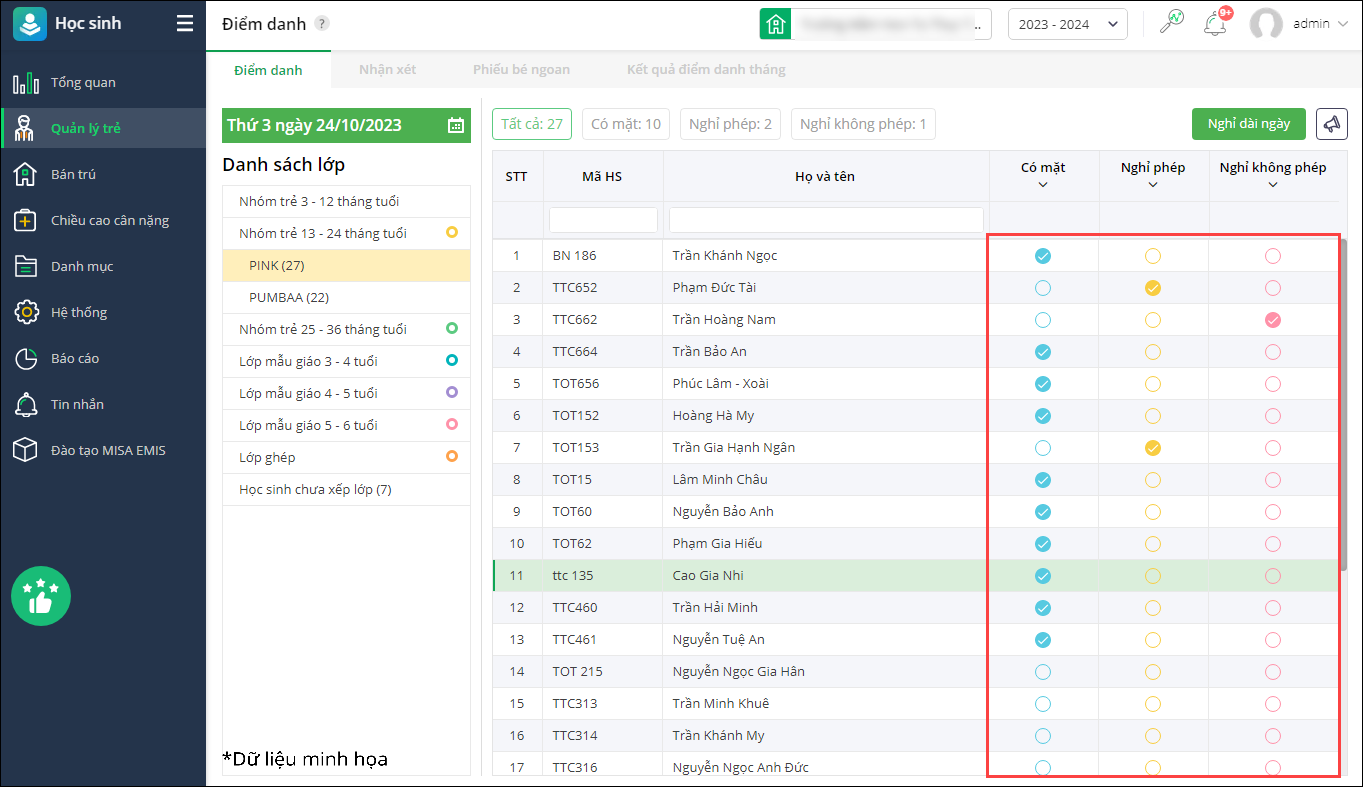
Task: Select Nghỉ không phép for Cao Gia Nhi
Action: pos(1273,576)
